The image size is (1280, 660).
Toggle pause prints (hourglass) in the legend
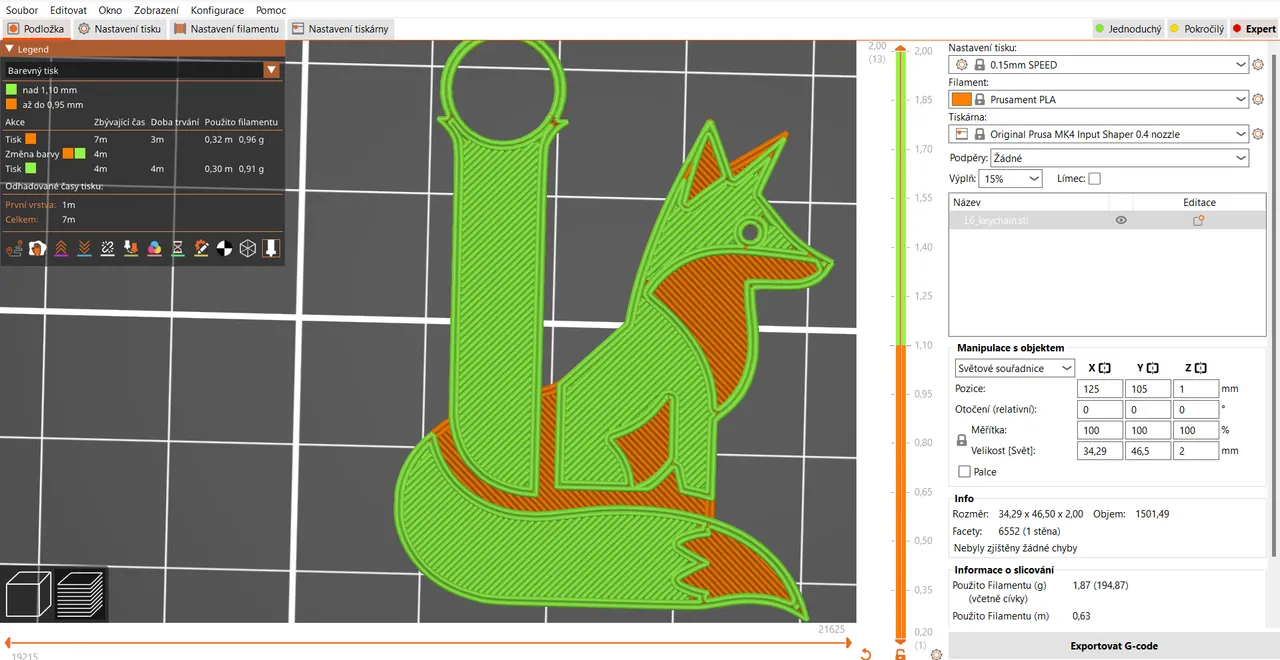click(176, 248)
